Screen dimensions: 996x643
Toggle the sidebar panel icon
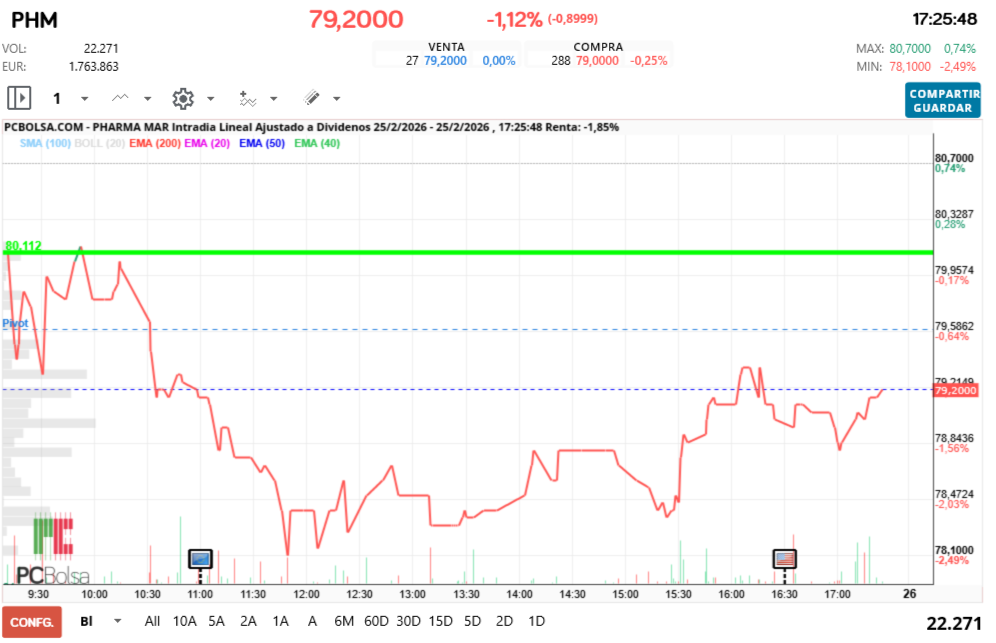[x=18, y=97]
